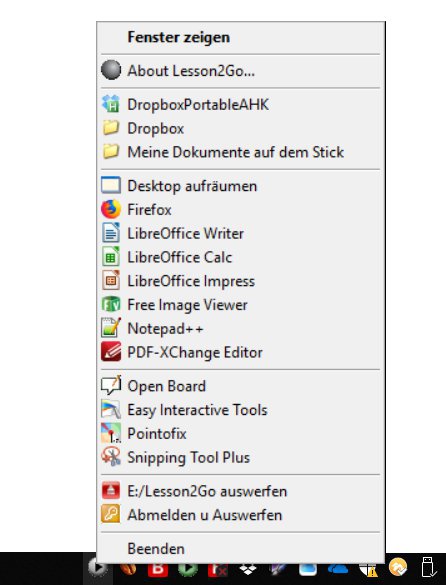The height and width of the screenshot is (585, 446).
Task: Select Fenster zeigen menu entry
Action: tap(241, 37)
